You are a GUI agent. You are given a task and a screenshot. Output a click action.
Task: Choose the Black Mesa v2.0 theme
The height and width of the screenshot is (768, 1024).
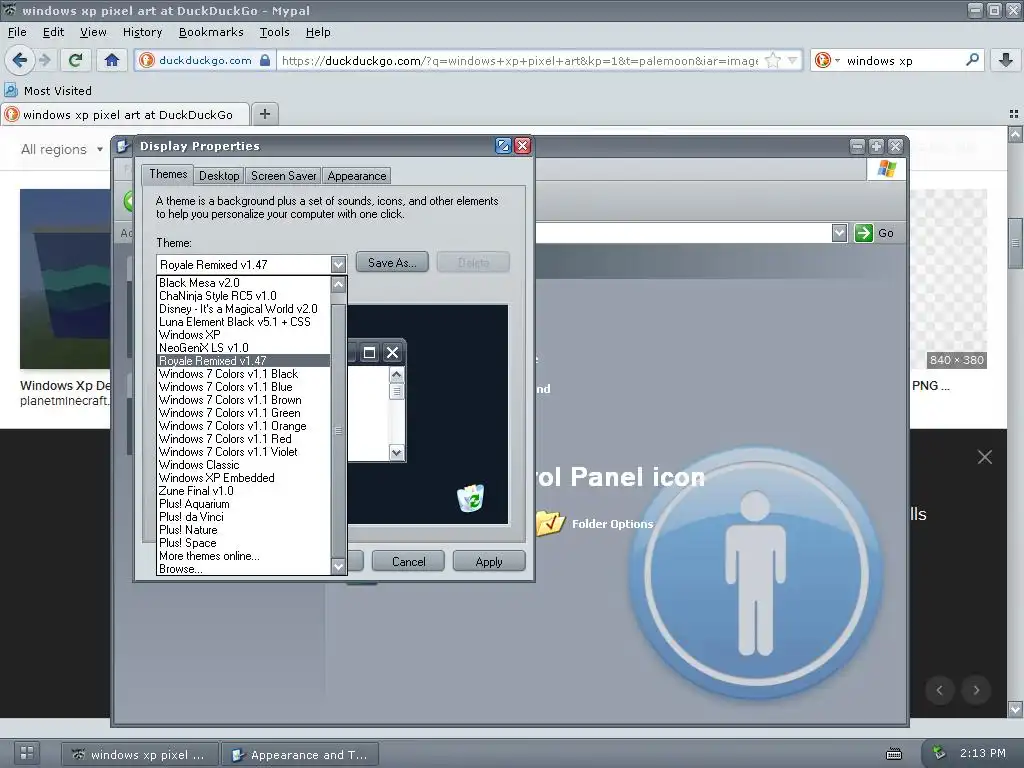pyautogui.click(x=244, y=283)
